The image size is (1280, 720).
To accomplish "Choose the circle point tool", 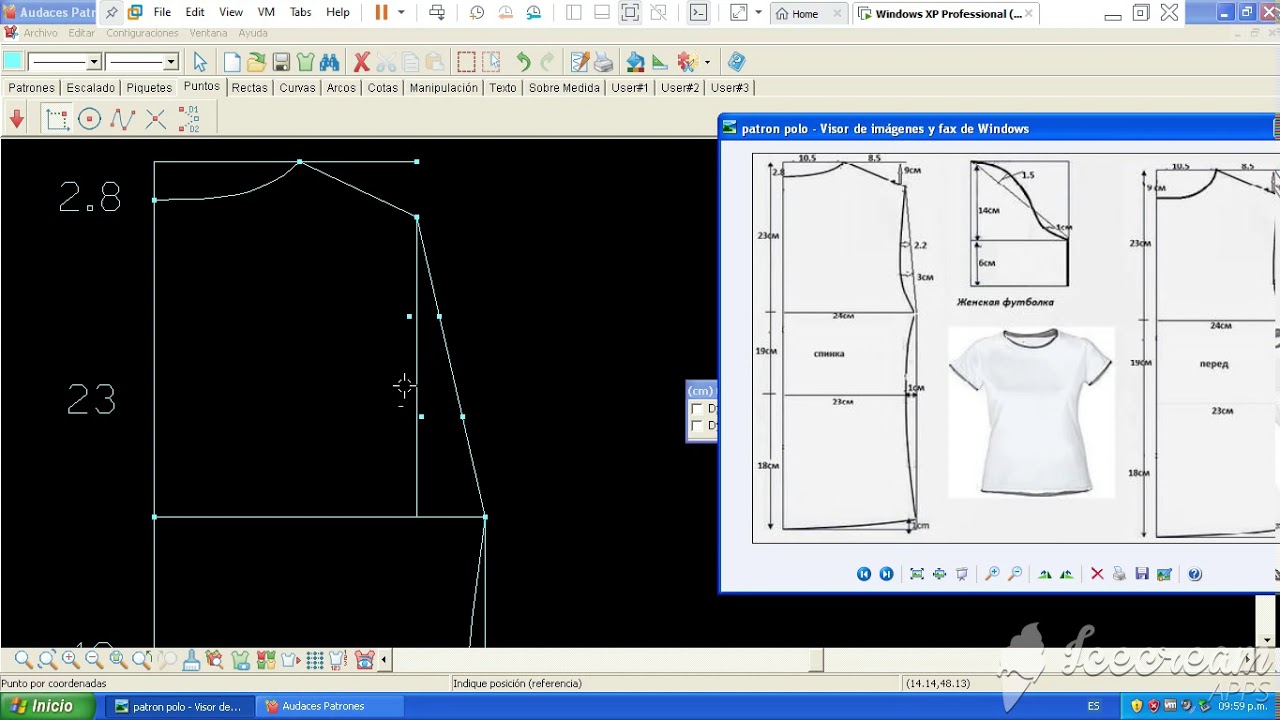I will [90, 120].
